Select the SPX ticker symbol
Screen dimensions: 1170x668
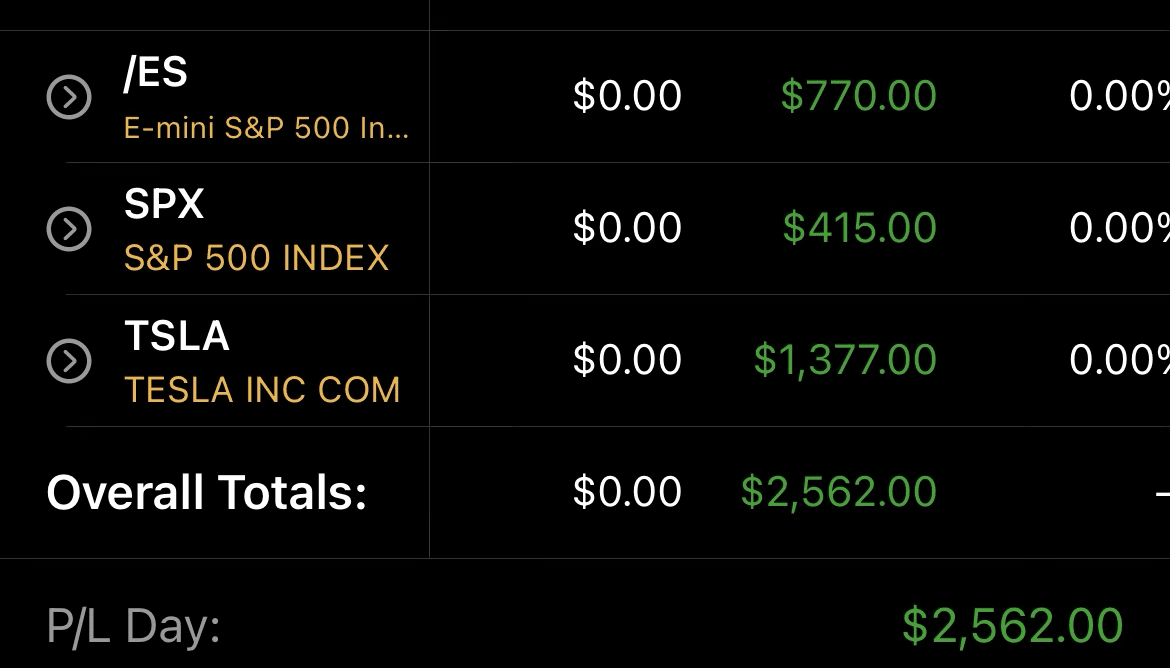(164, 205)
